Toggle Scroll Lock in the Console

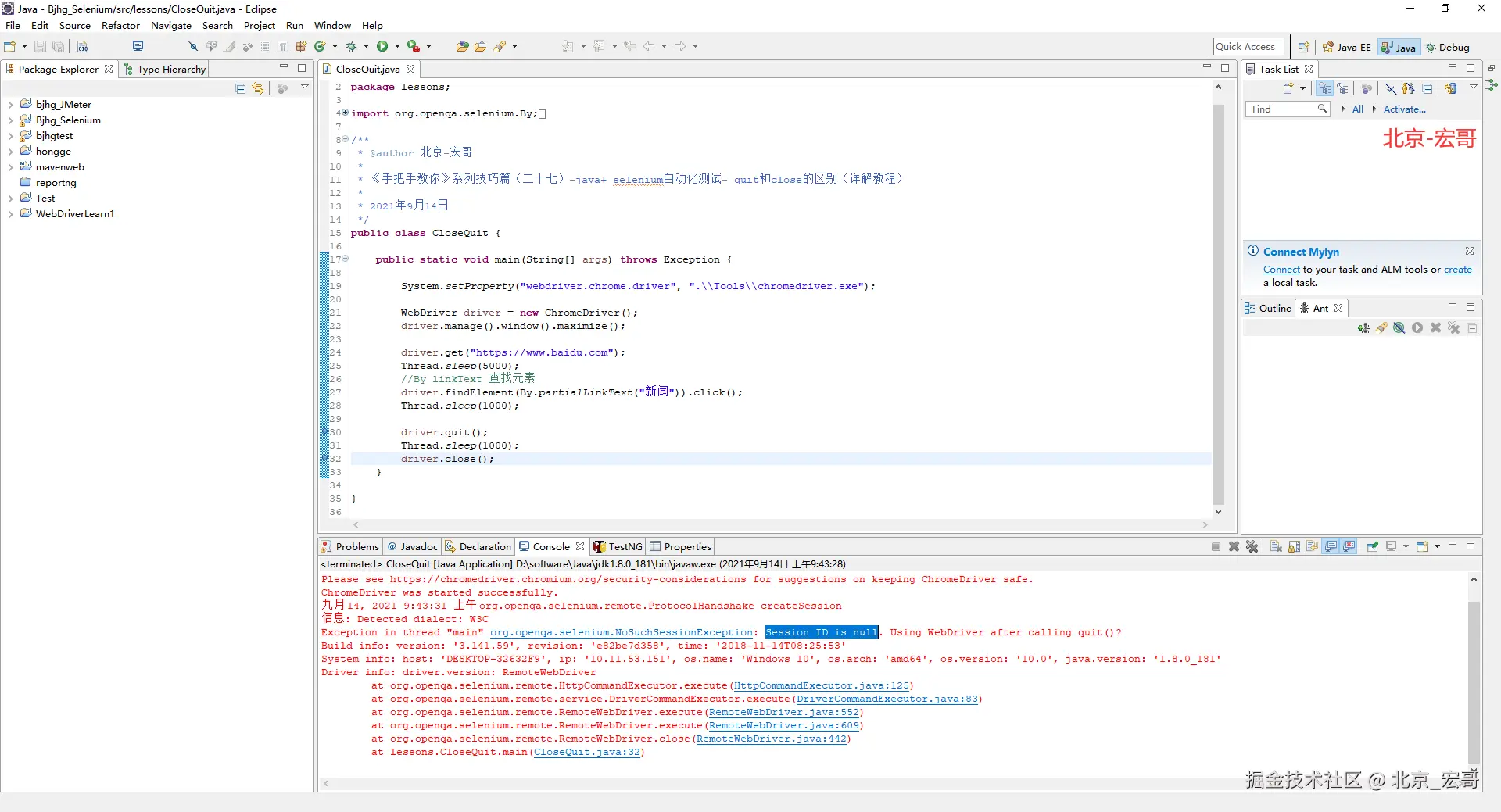1295,546
